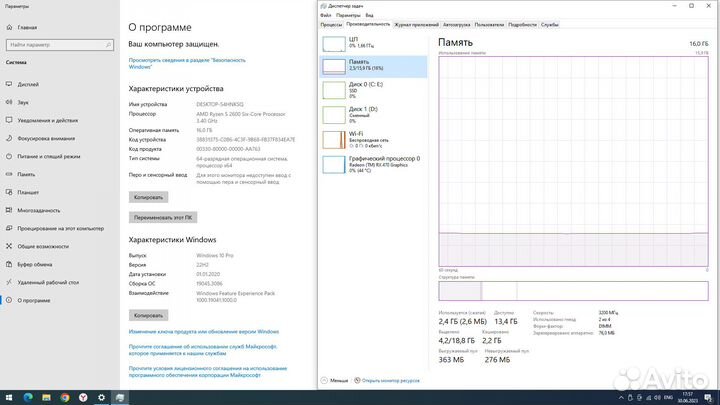
Task: Collapse Task Manager with Меньше
Action: (335, 381)
